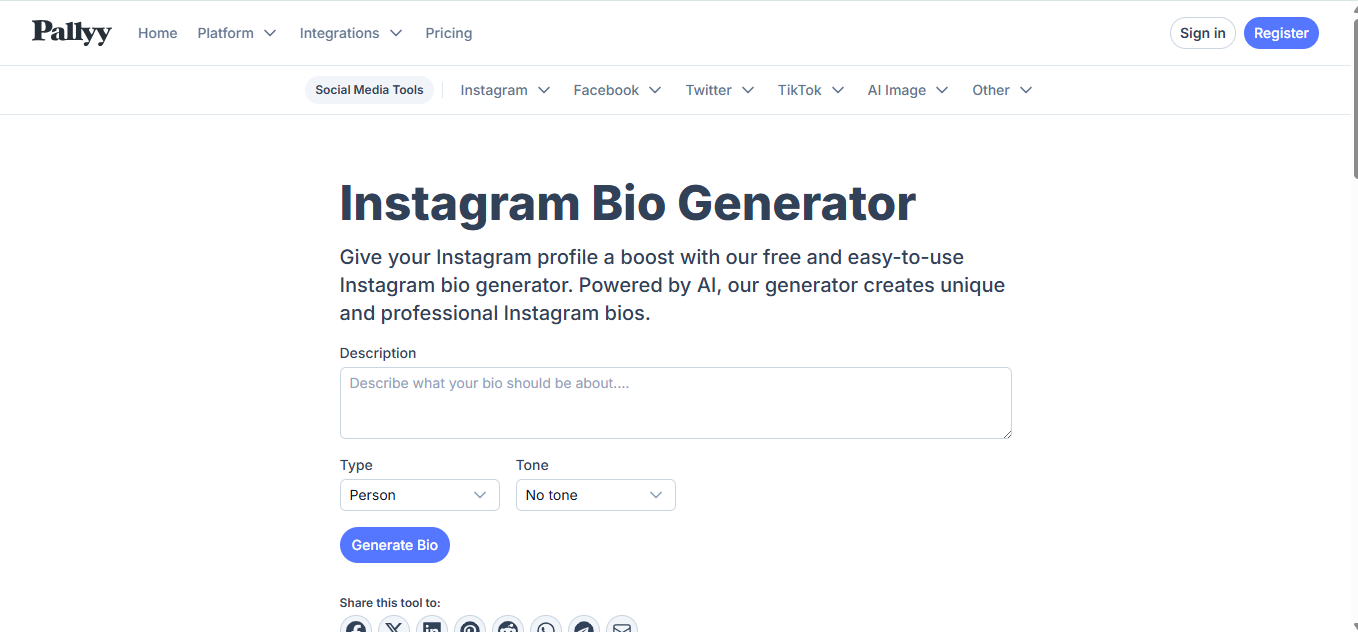The height and width of the screenshot is (632, 1358).
Task: Share the tool on Pinterest
Action: point(470,626)
